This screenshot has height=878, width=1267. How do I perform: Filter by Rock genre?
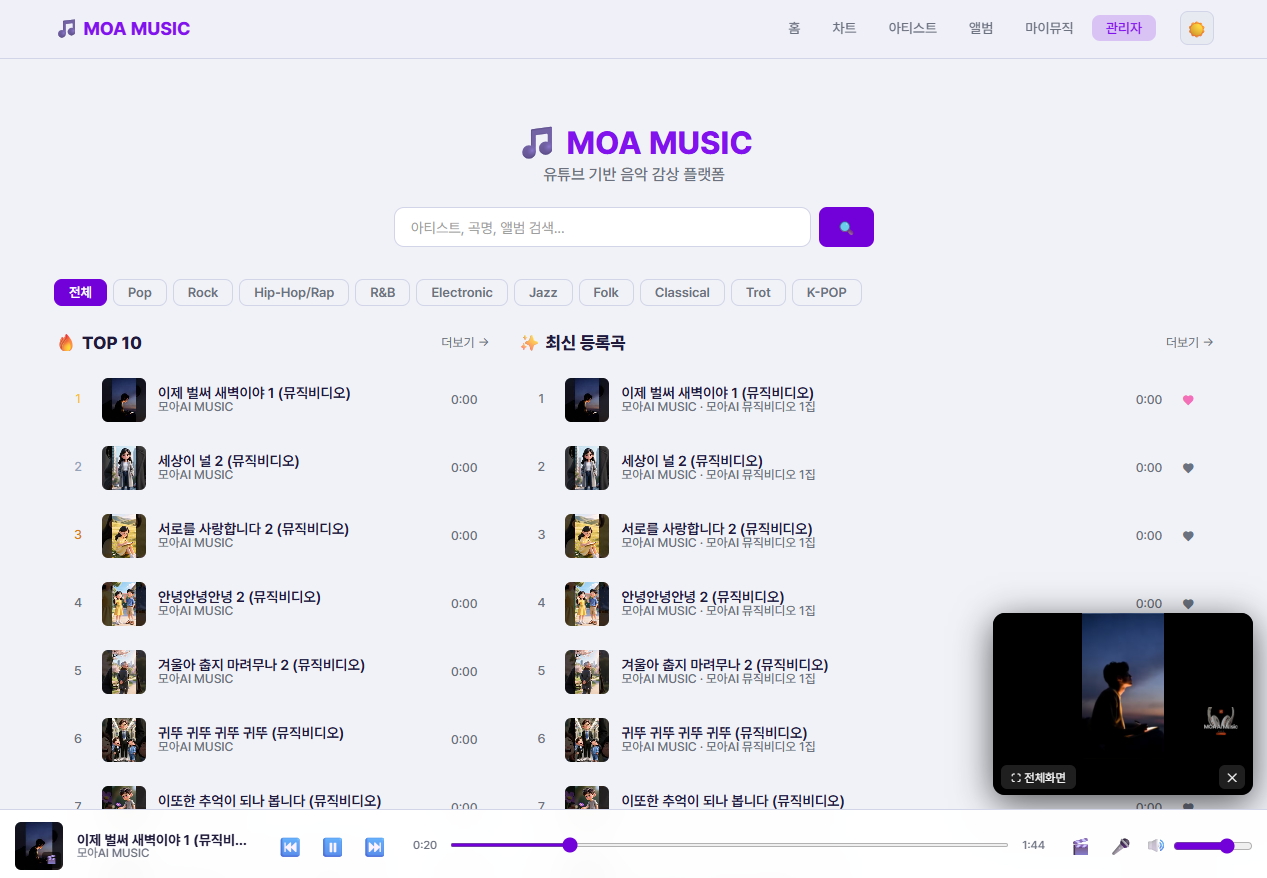(203, 292)
